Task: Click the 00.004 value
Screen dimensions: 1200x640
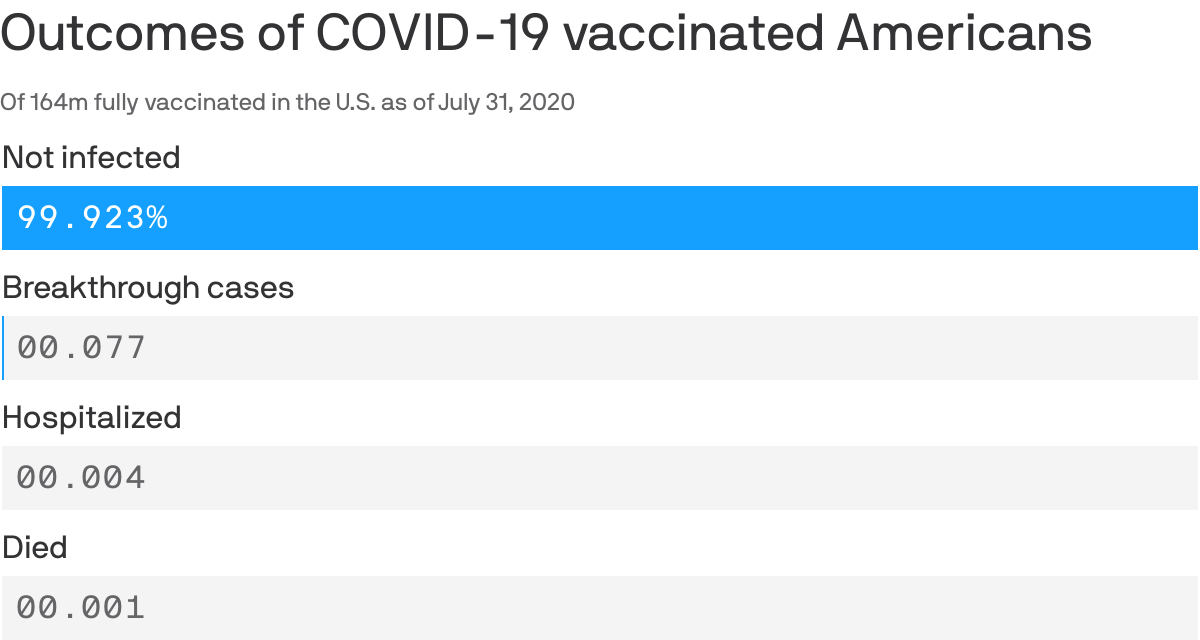Action: [x=82, y=478]
